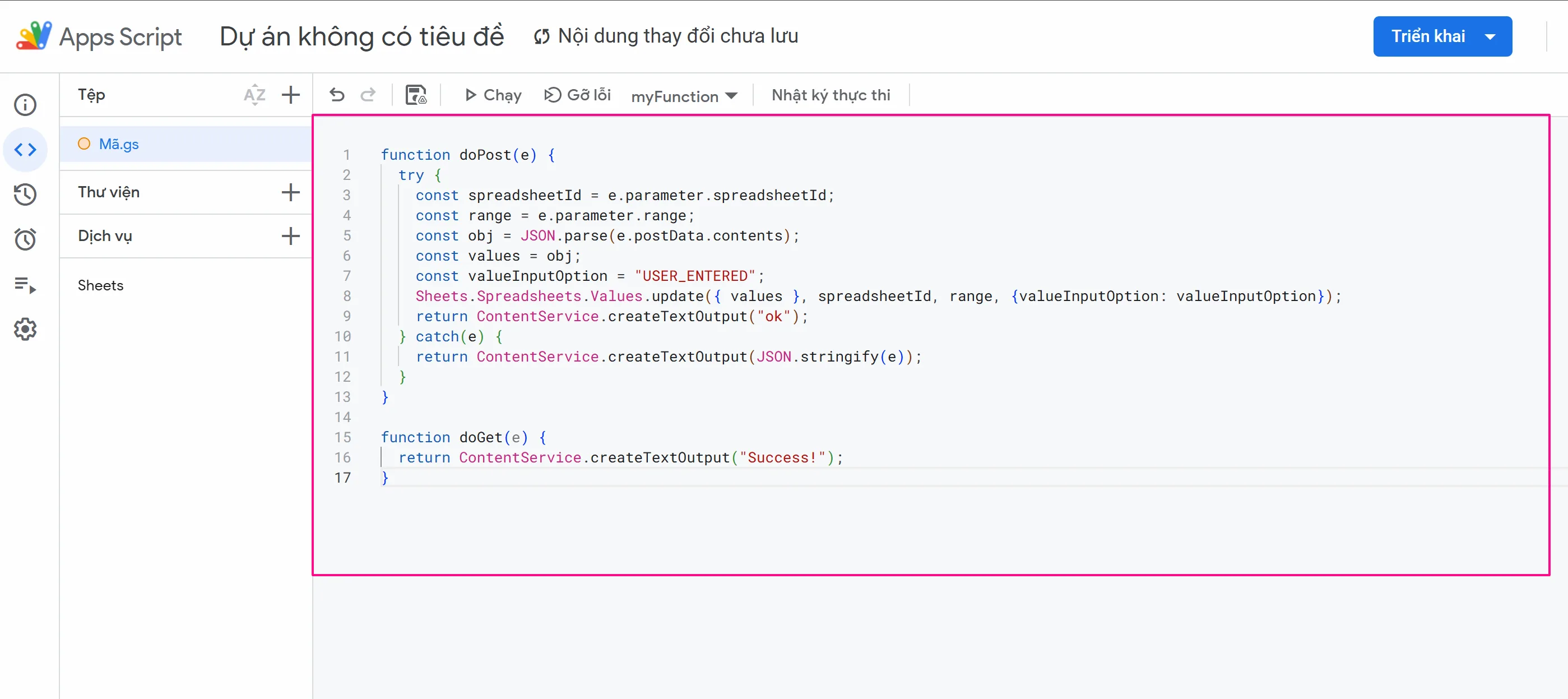Select the Sheets service entry
Image resolution: width=1568 pixels, height=699 pixels.
[100, 285]
